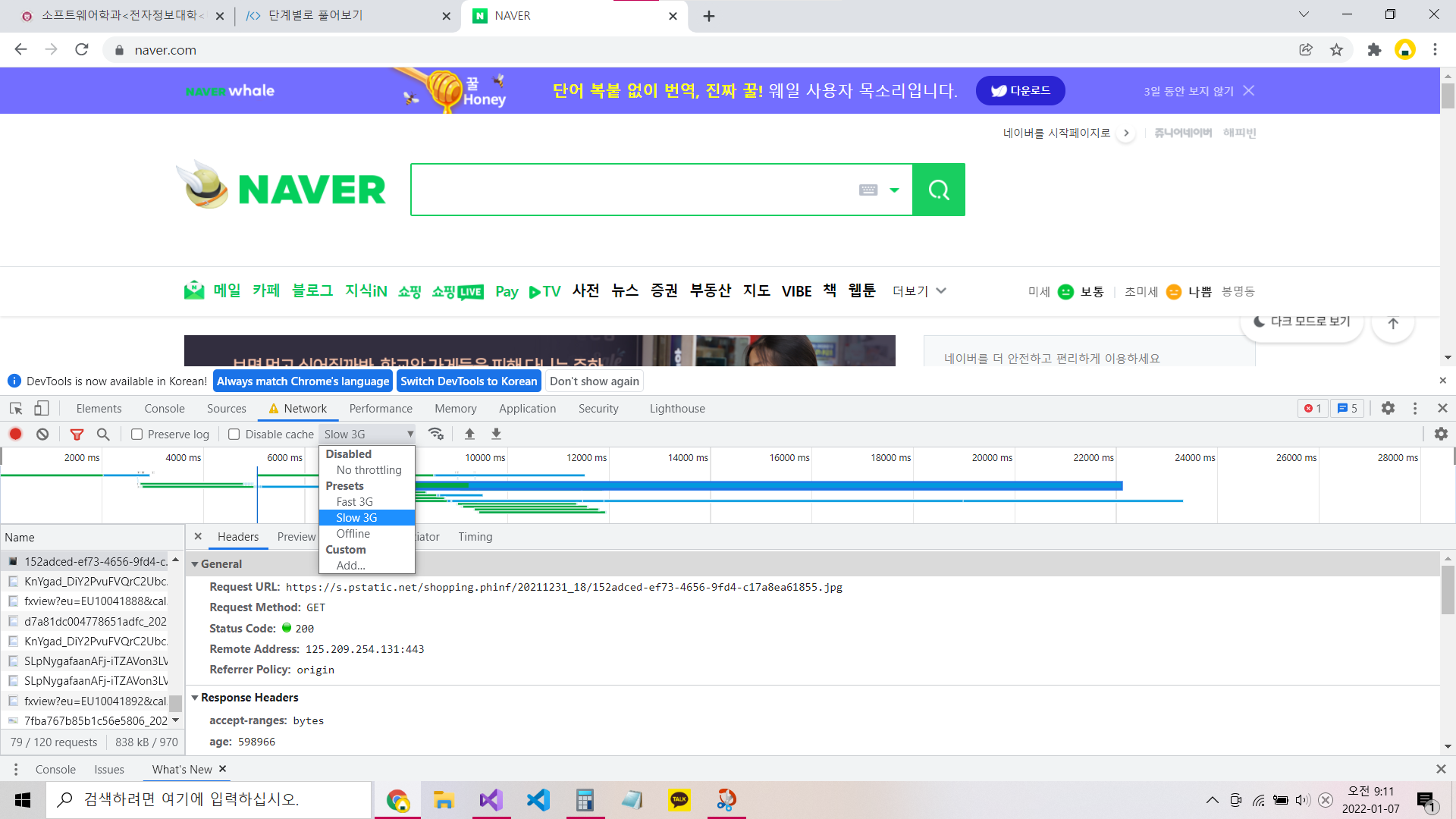
Task: Click Switch DevTools to Korean button
Action: [469, 381]
